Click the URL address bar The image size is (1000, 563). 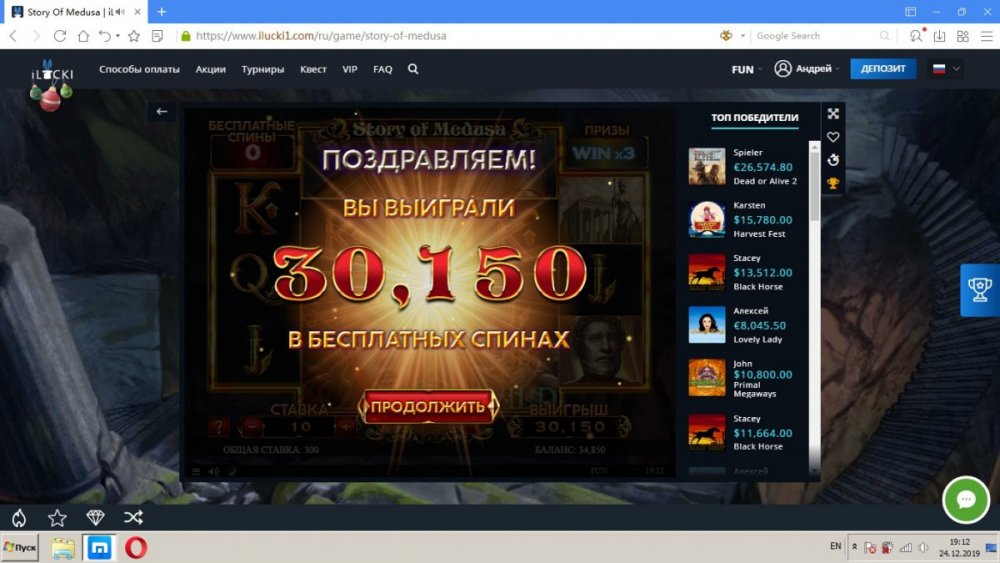(x=446, y=36)
